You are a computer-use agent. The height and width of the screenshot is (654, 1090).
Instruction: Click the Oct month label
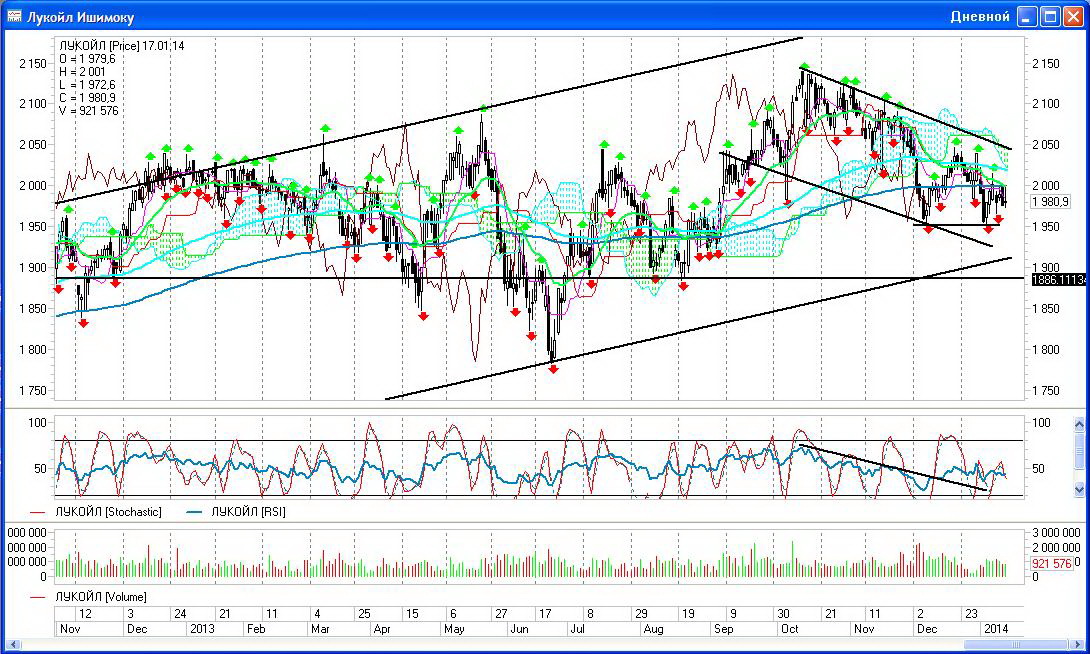[789, 629]
